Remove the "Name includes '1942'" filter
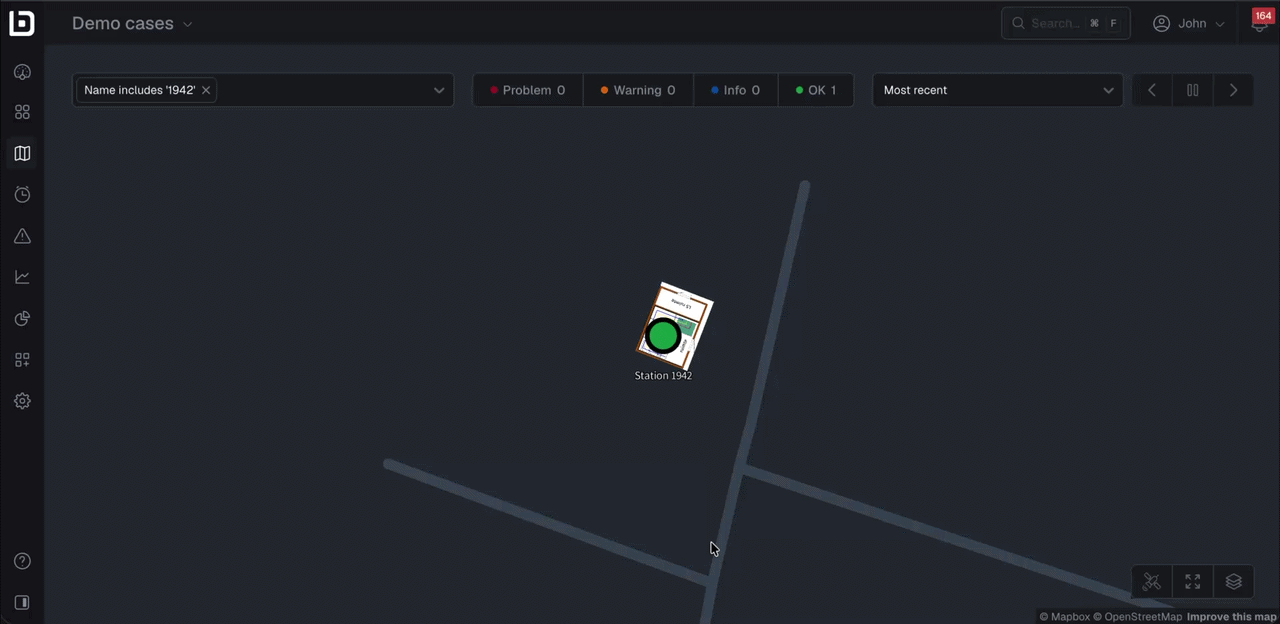The width and height of the screenshot is (1280, 624). tap(206, 90)
